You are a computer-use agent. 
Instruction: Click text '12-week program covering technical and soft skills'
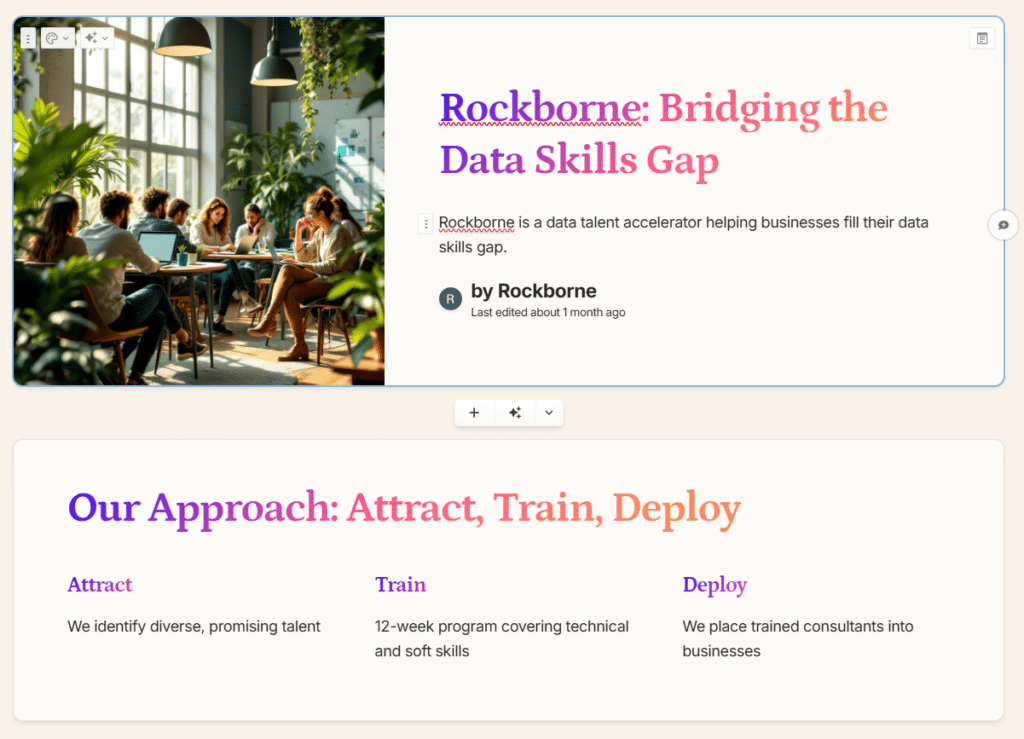point(502,638)
